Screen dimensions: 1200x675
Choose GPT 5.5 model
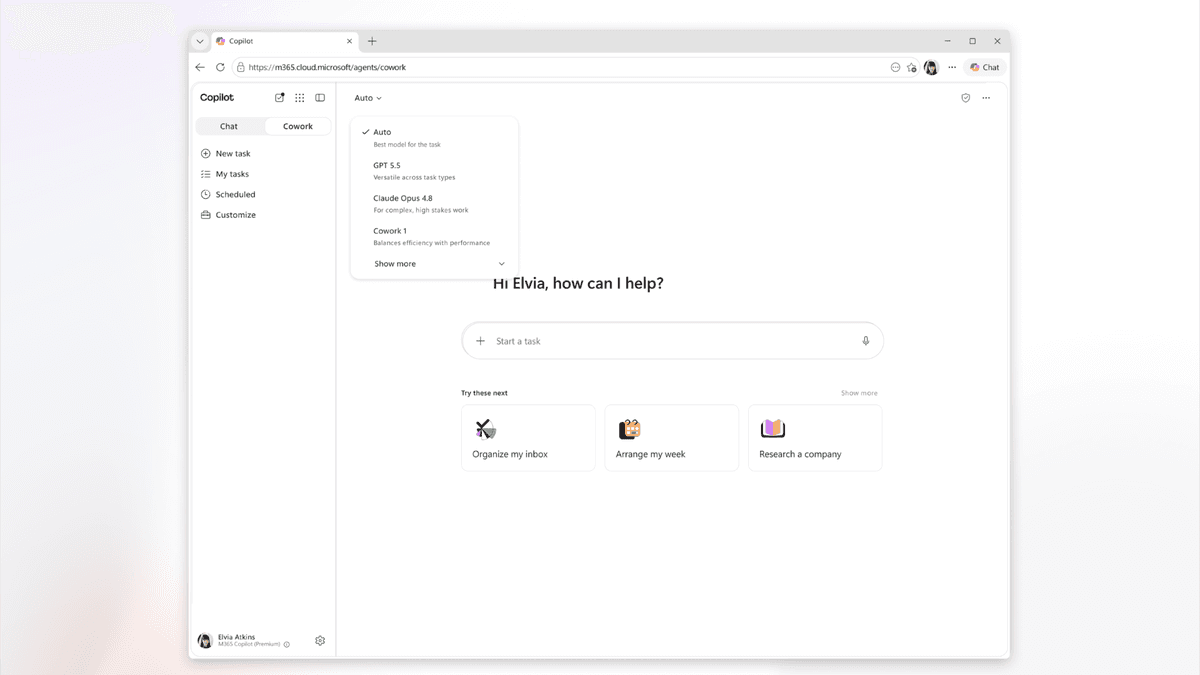(x=434, y=170)
